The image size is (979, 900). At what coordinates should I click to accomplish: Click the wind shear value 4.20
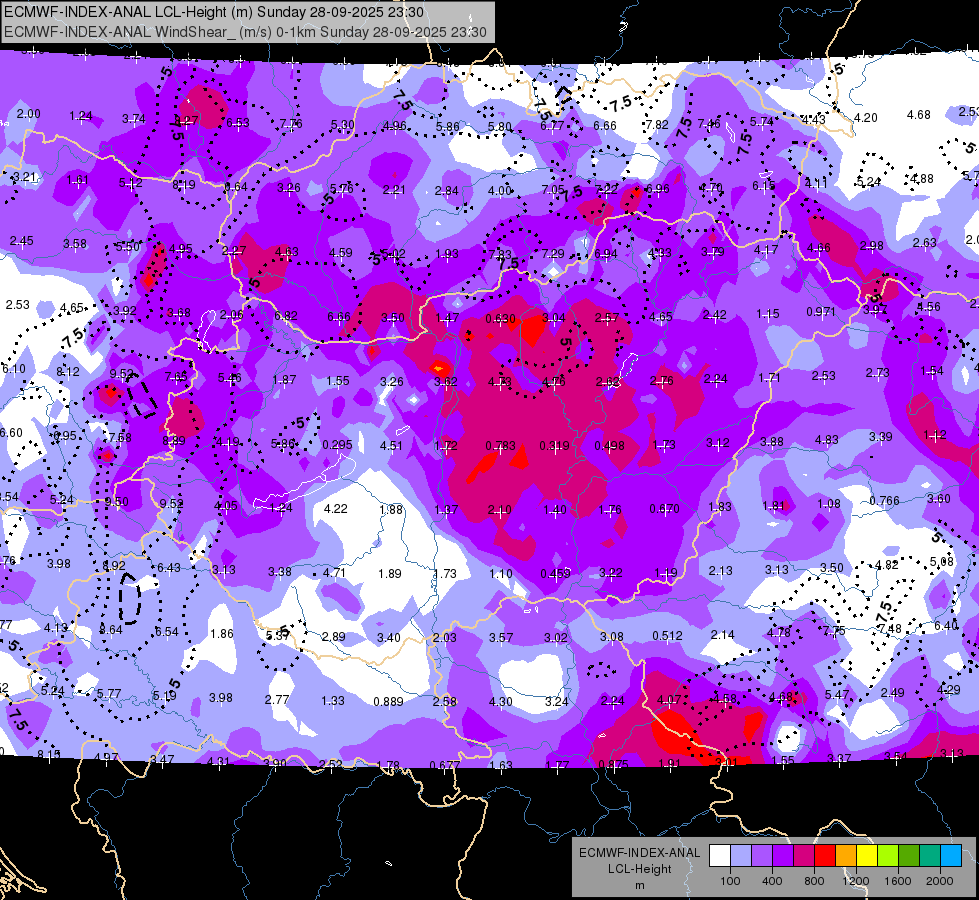865,117
